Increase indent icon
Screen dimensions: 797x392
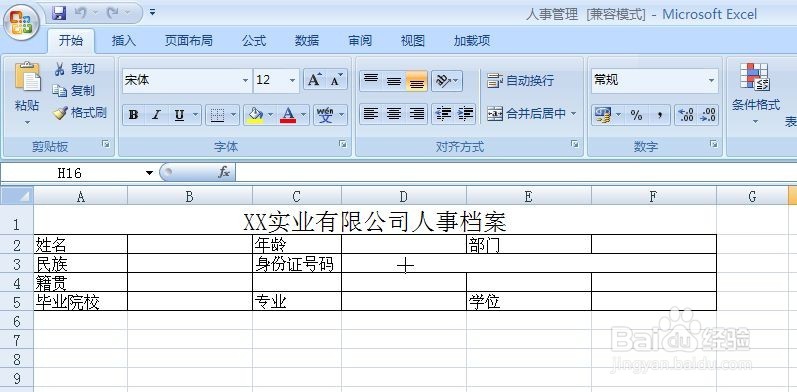[465, 114]
